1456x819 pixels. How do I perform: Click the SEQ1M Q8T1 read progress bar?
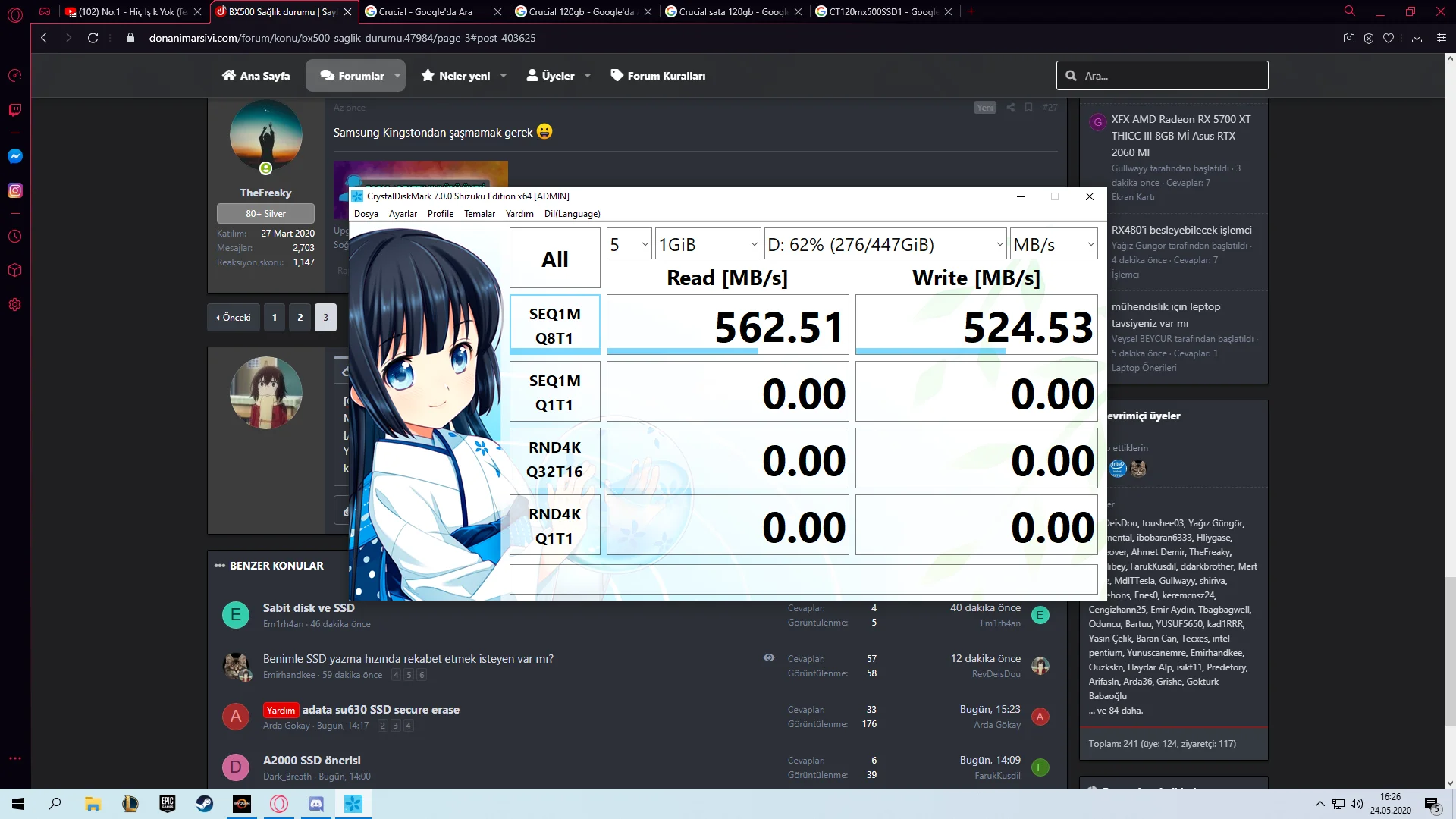tap(682, 352)
